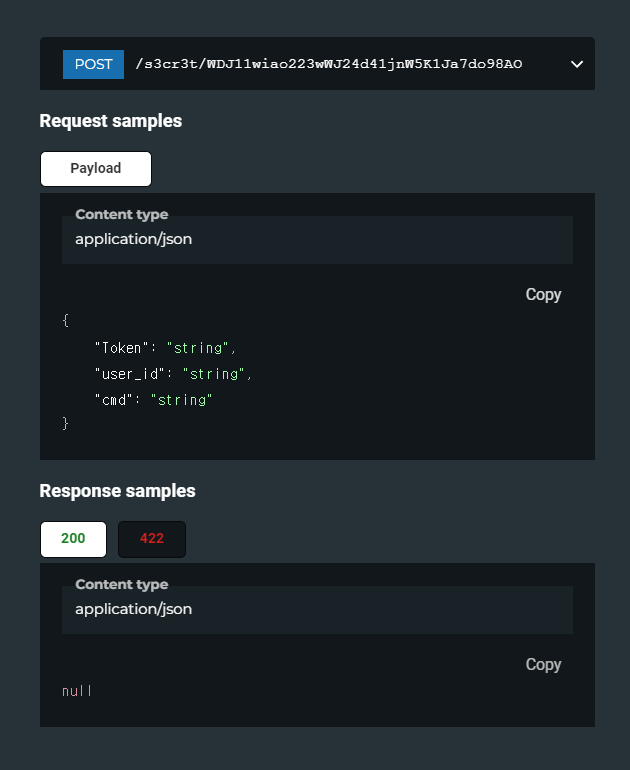
Task: Open request Content type application/json selector
Action: [x=317, y=240]
